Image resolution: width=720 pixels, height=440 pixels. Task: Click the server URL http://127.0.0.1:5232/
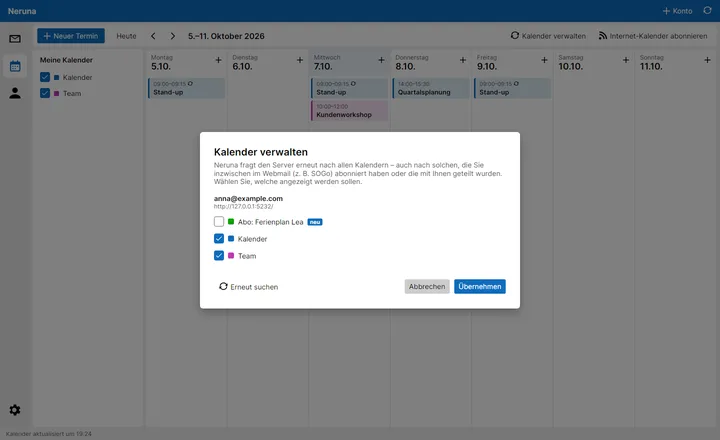243,207
